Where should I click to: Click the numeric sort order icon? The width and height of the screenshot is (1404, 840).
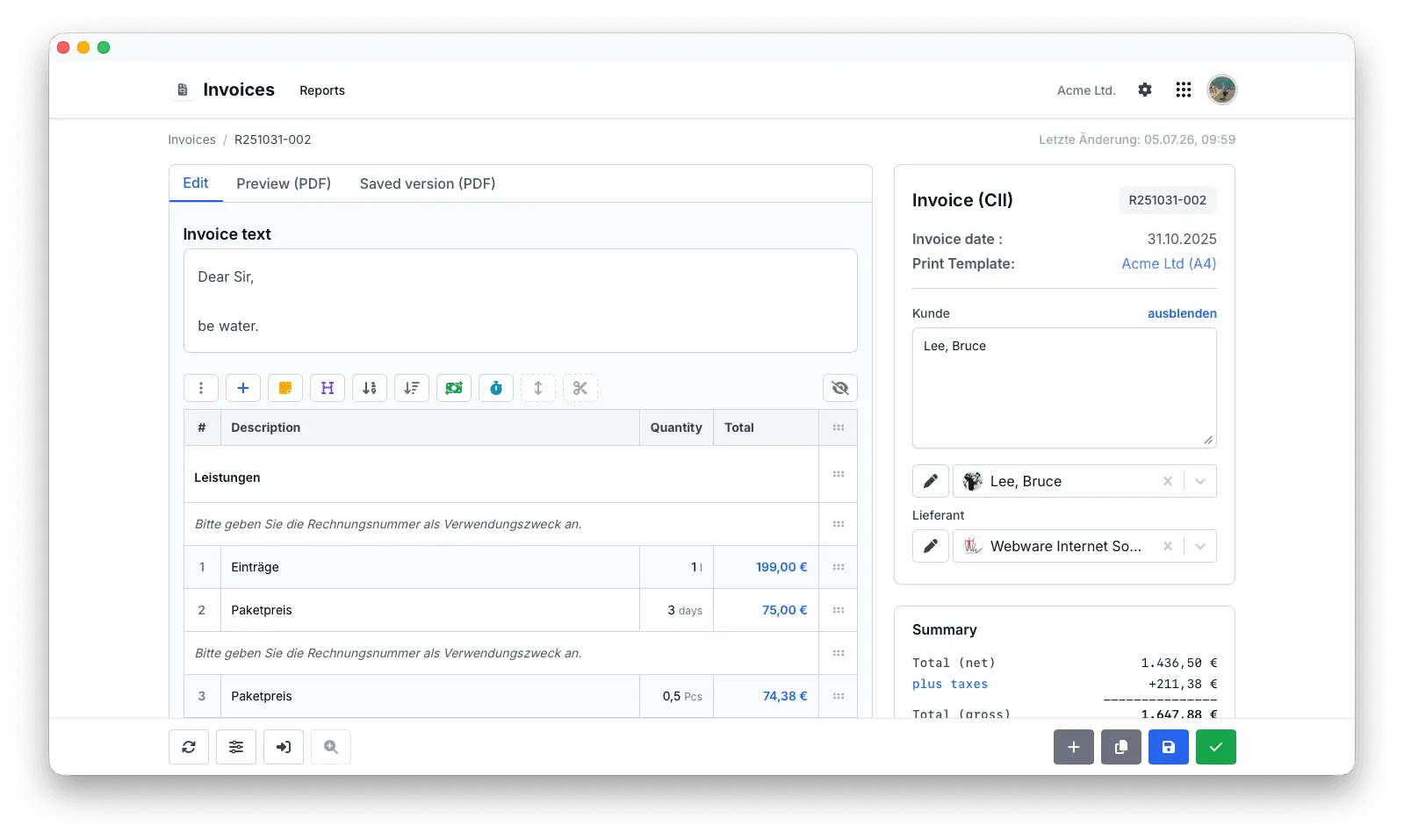tap(370, 388)
